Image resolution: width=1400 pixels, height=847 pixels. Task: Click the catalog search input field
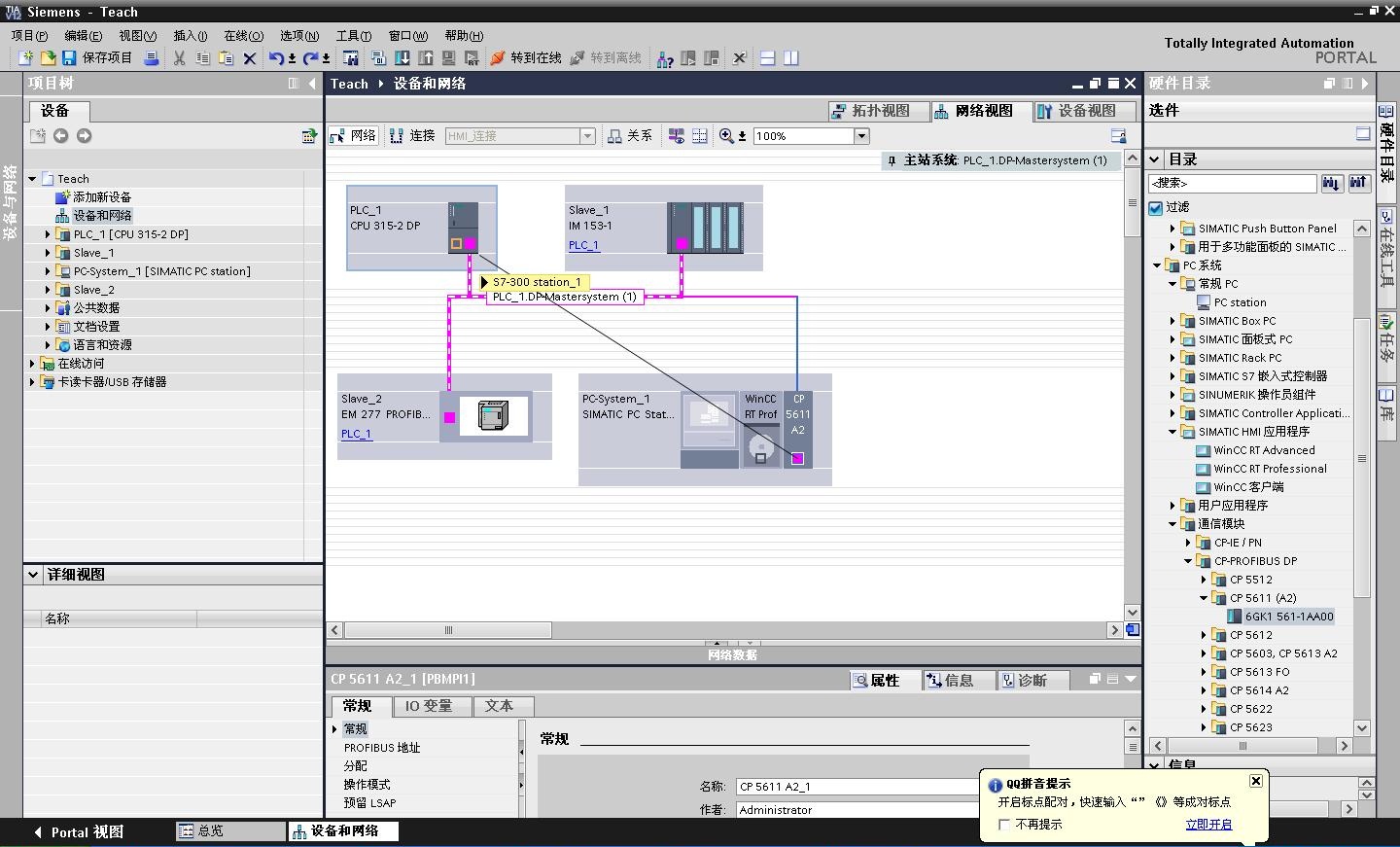pyautogui.click(x=1232, y=183)
